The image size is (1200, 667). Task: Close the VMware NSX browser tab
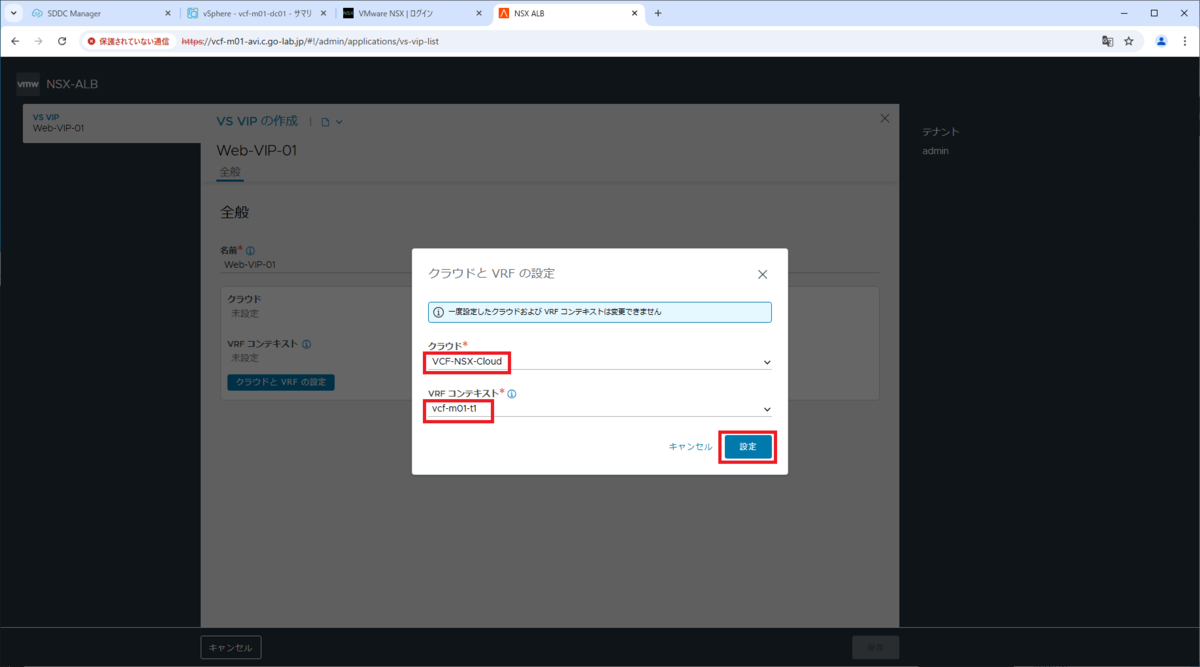[x=478, y=13]
